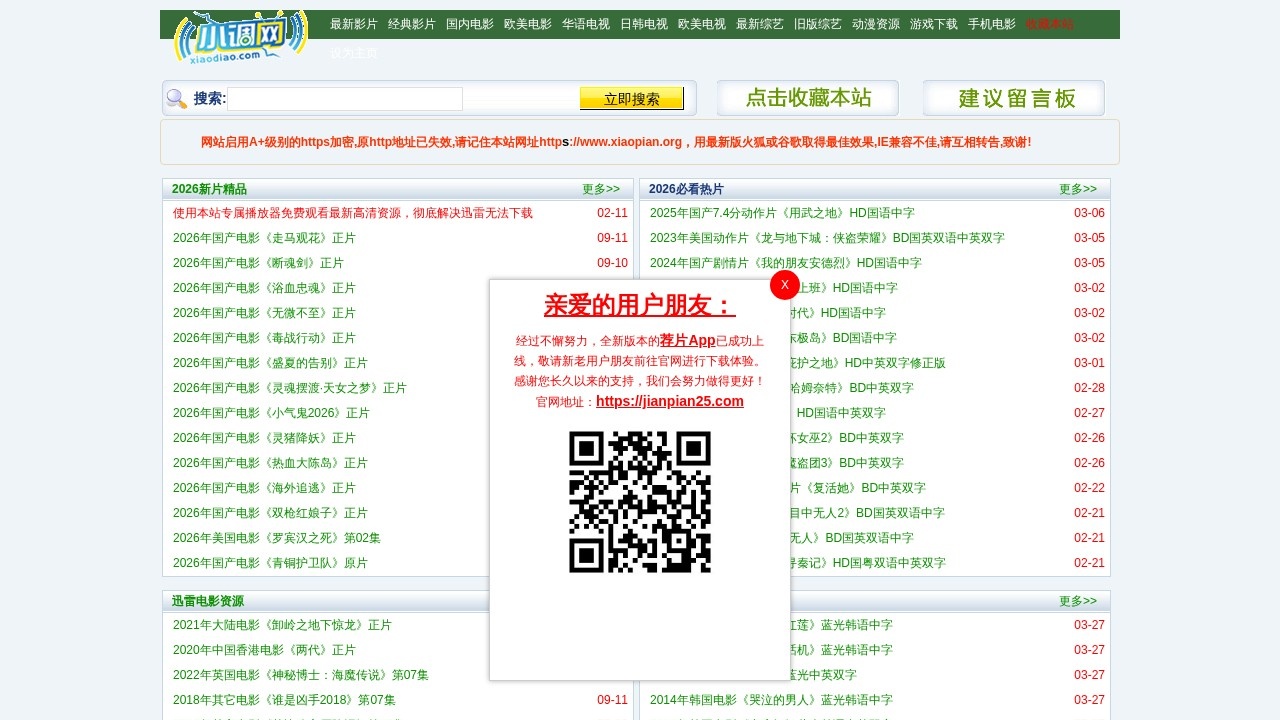1280x720 pixels.
Task: Open 2021年大陆电影《卸岭之地下惊龙》正片
Action: tap(282, 625)
